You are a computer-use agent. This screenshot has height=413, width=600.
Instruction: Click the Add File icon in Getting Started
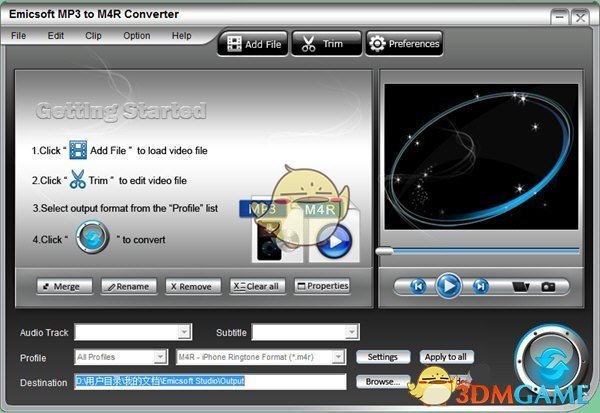[78, 150]
